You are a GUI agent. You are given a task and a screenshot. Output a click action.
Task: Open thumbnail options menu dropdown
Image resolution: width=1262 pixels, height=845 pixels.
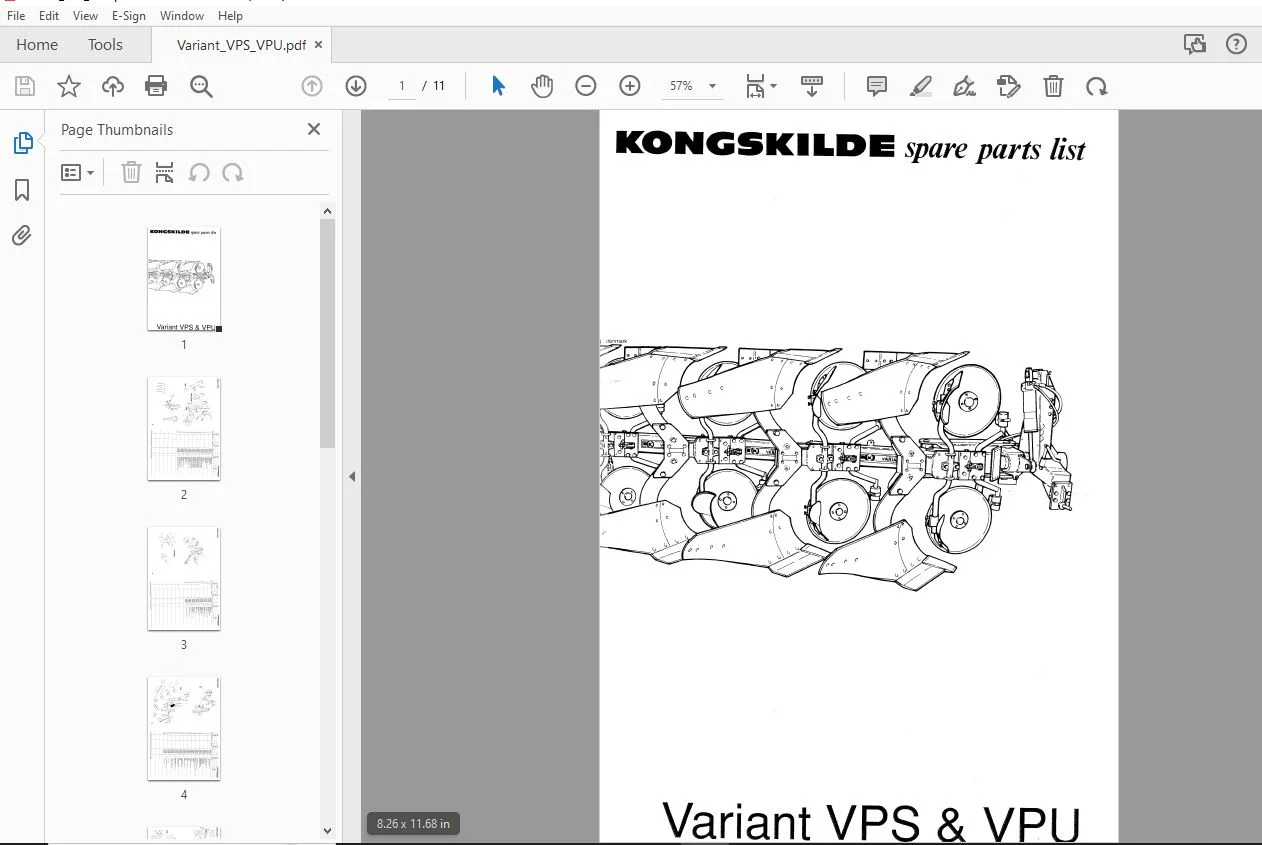click(77, 173)
